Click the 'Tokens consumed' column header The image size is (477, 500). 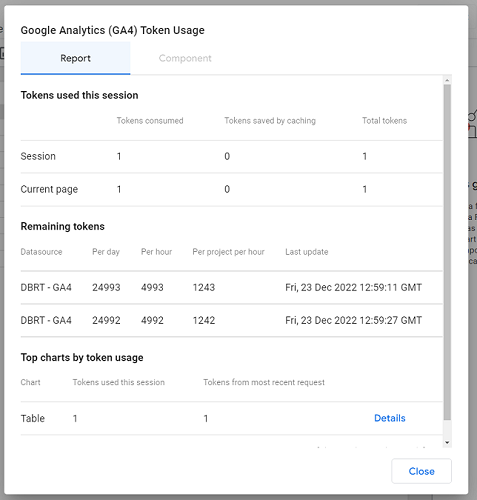[x=150, y=121]
